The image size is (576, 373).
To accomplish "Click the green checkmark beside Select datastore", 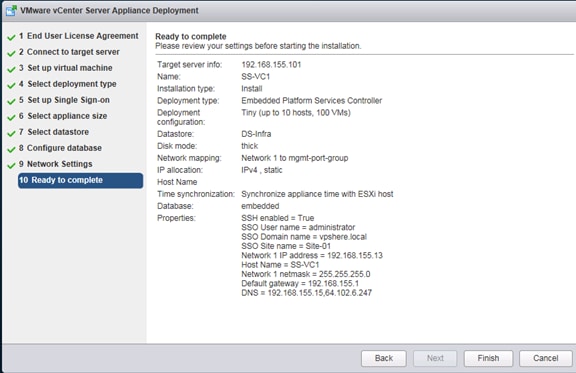I will click(11, 133).
